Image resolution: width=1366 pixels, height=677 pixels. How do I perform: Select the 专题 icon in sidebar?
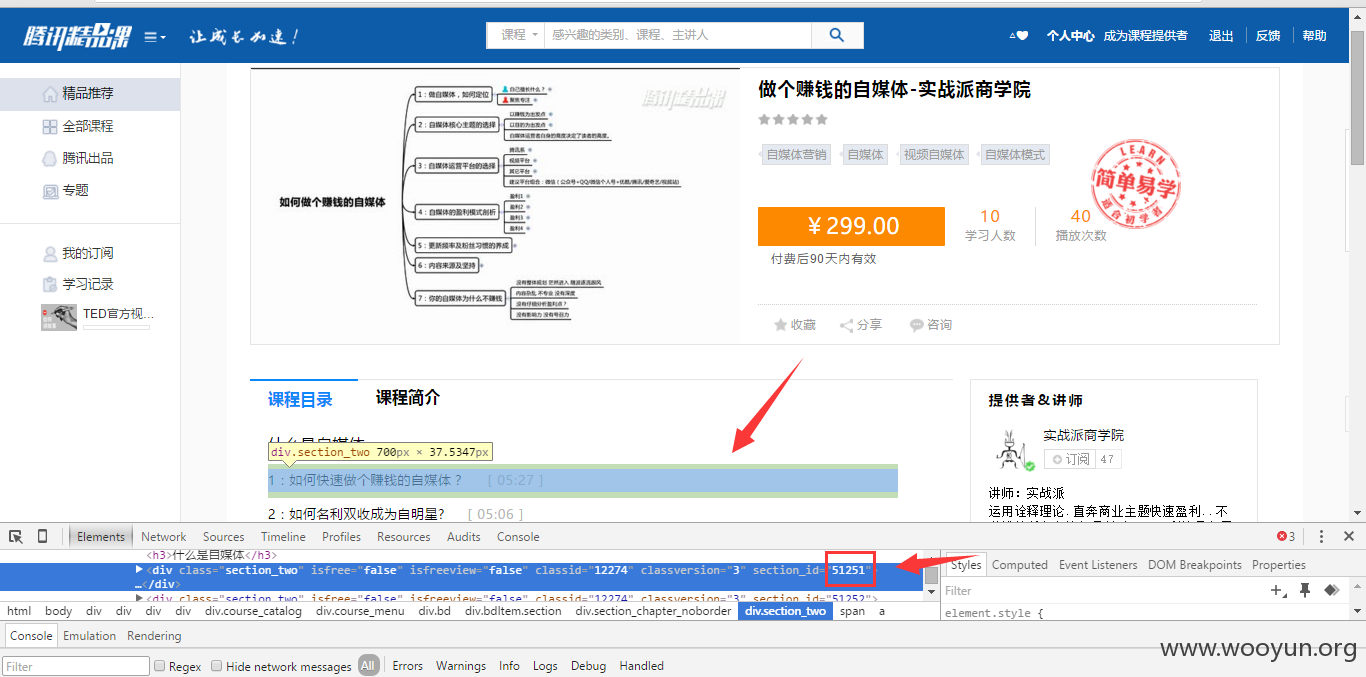pyautogui.click(x=50, y=190)
